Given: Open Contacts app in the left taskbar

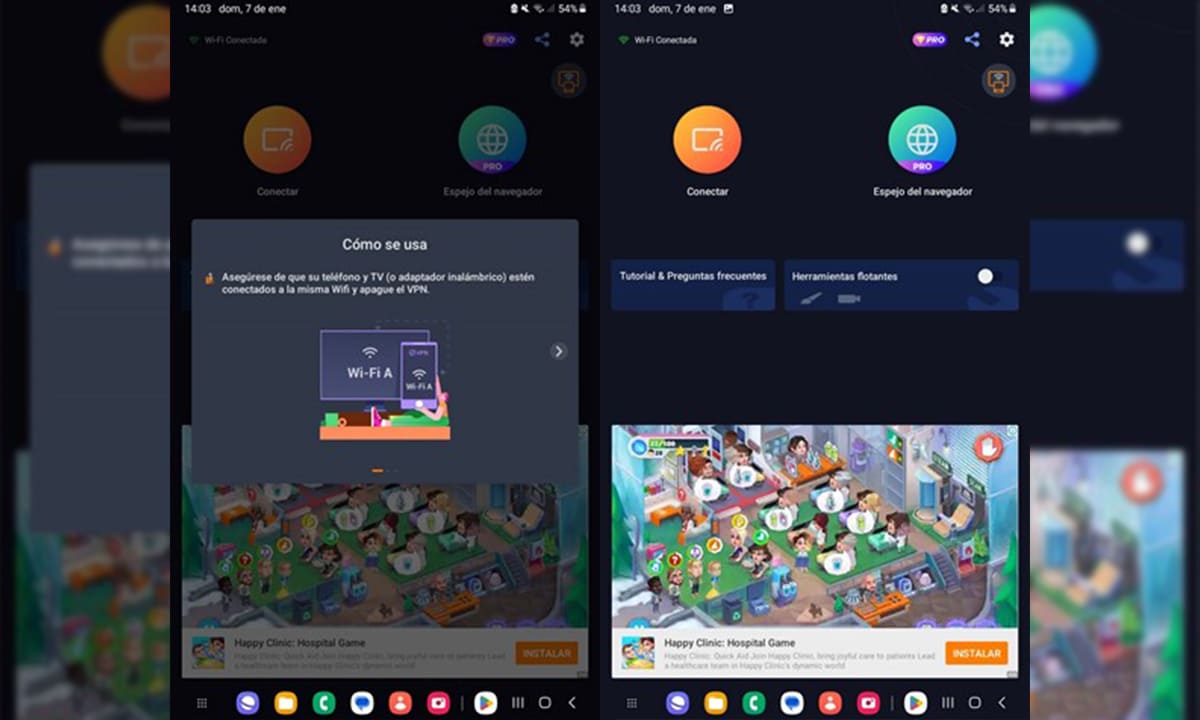Looking at the screenshot, I should (400, 703).
